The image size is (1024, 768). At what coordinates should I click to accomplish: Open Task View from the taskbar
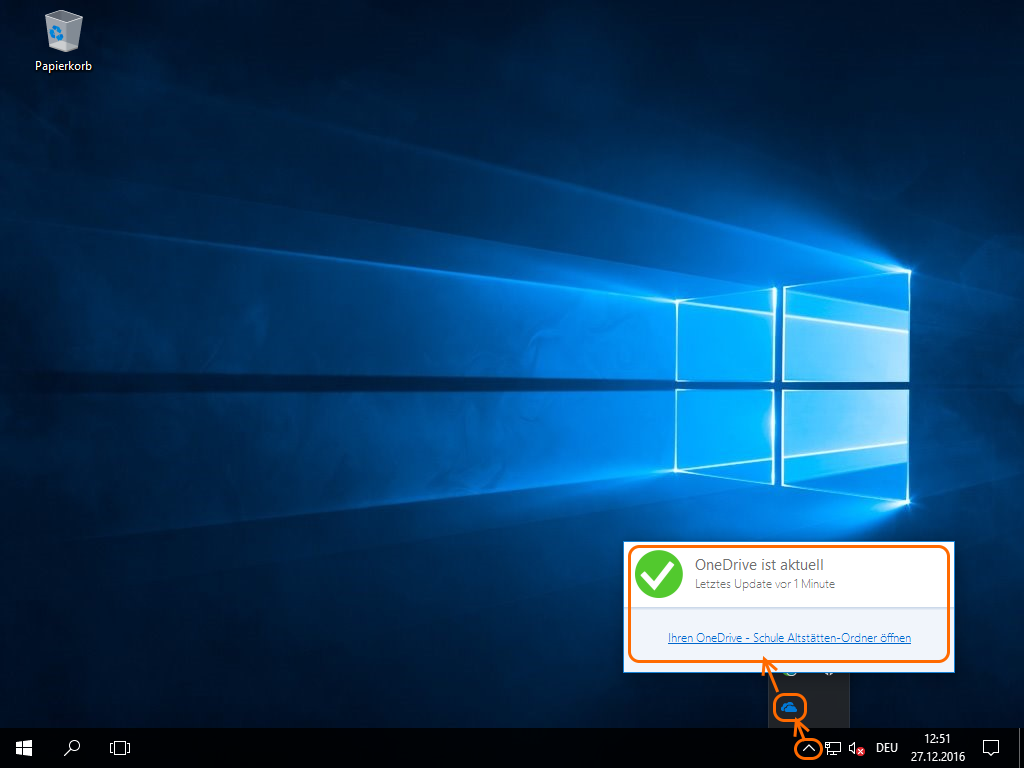pyautogui.click(x=120, y=747)
